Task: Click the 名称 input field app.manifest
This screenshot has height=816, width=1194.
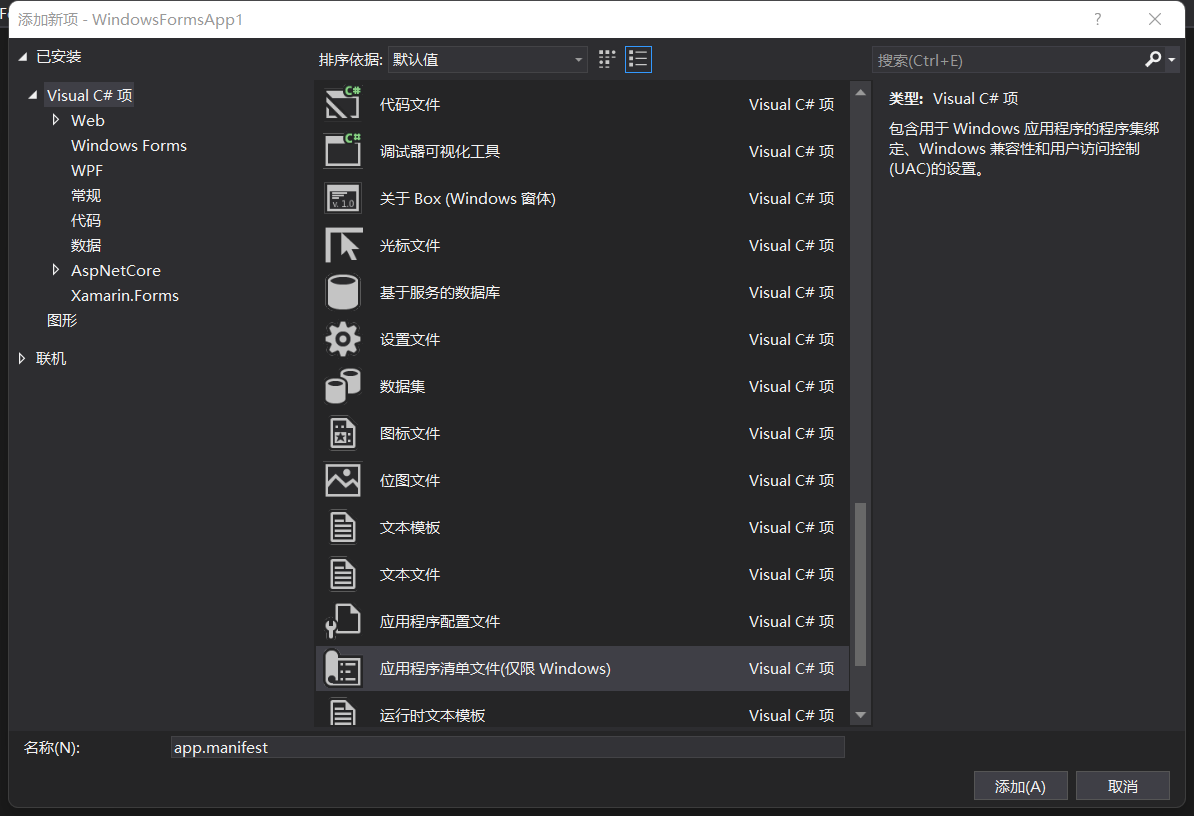Action: click(508, 747)
